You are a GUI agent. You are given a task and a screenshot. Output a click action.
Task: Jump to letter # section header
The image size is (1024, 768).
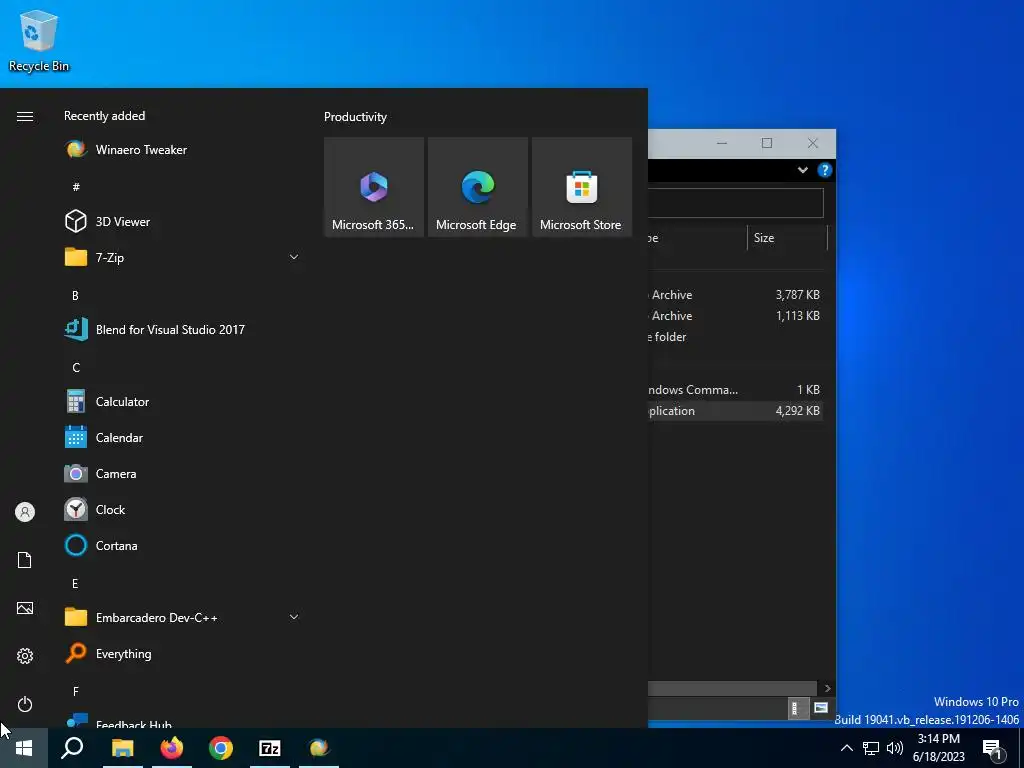[x=76, y=187]
